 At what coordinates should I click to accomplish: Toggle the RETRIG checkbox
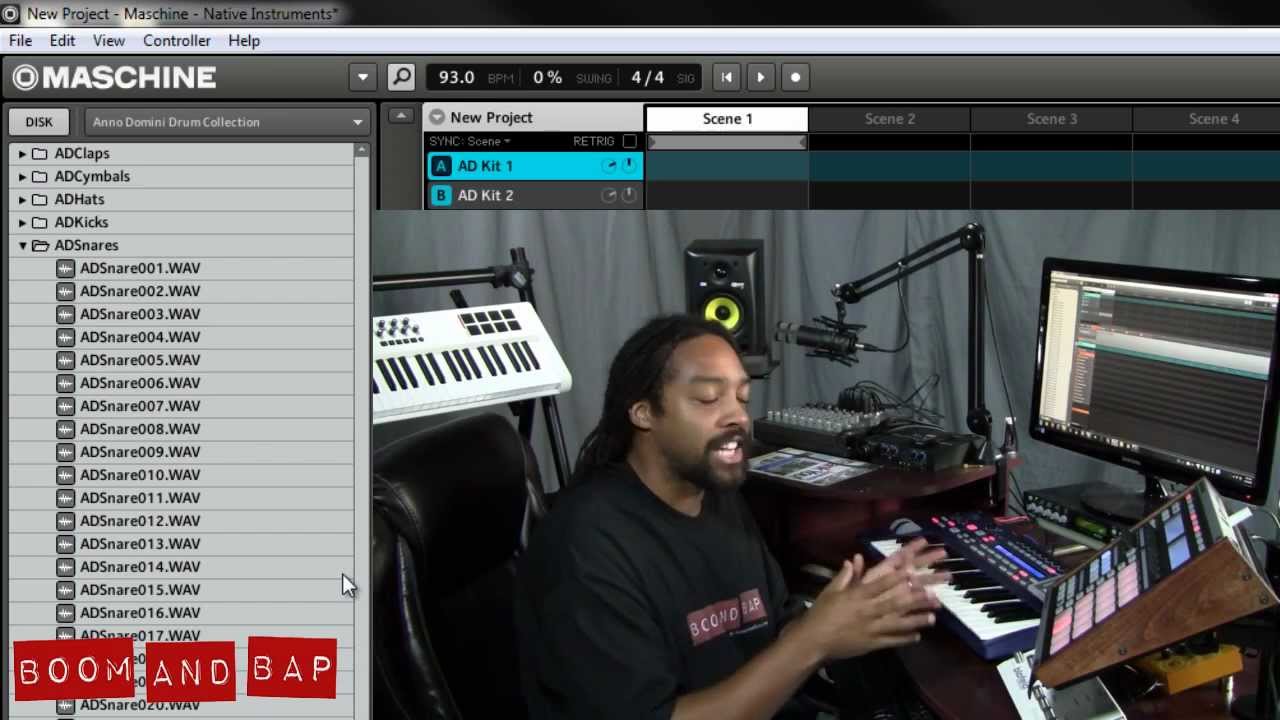pos(629,141)
